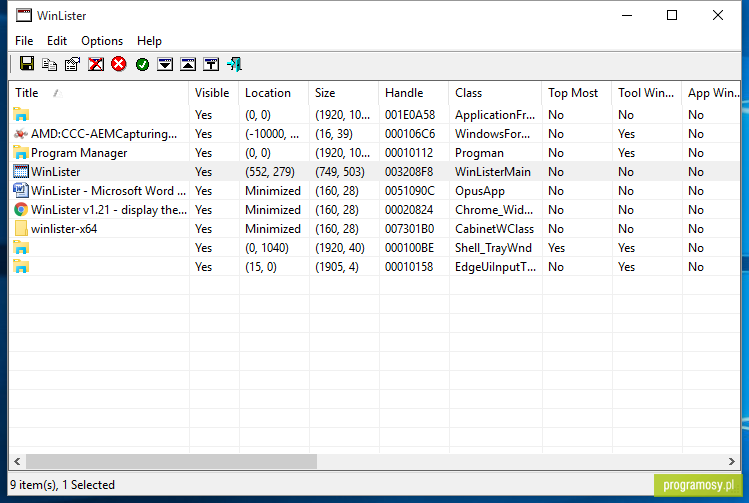749x503 pixels.
Task: Click the Chrome icon in WinLister v1.21 row
Action: point(21,210)
